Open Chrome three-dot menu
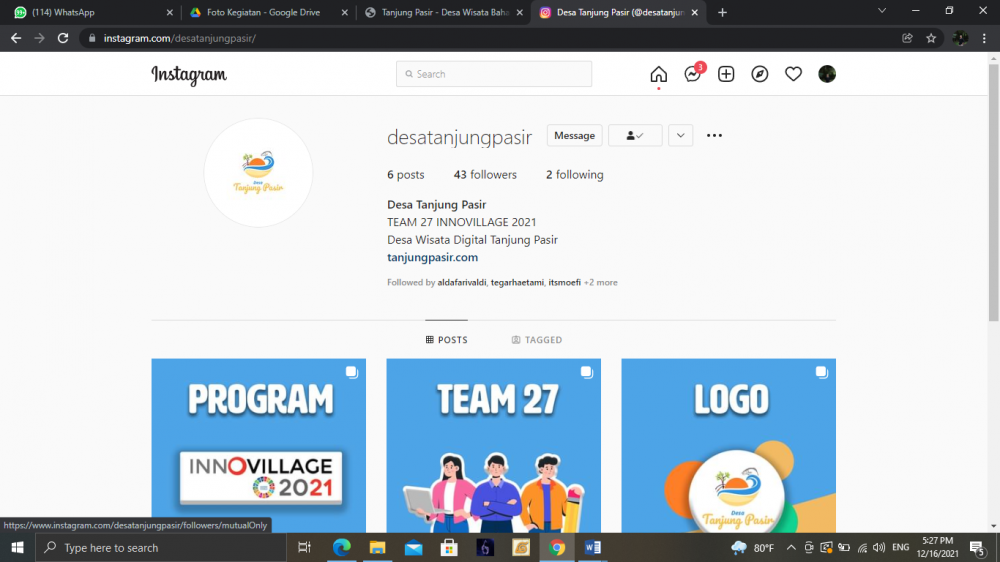Screen dimensions: 1000x562 click(x=984, y=38)
